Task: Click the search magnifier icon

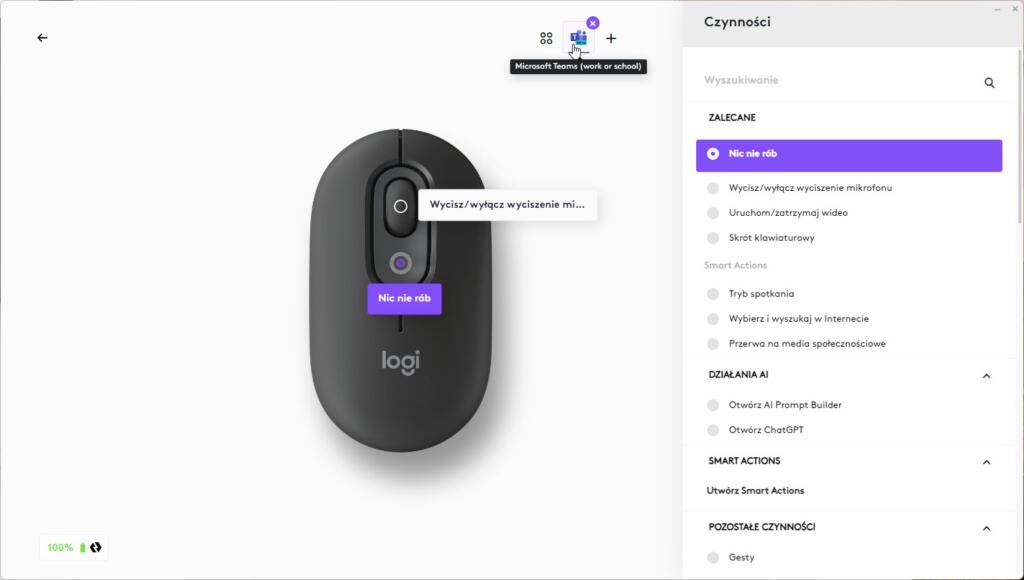Action: click(x=989, y=82)
